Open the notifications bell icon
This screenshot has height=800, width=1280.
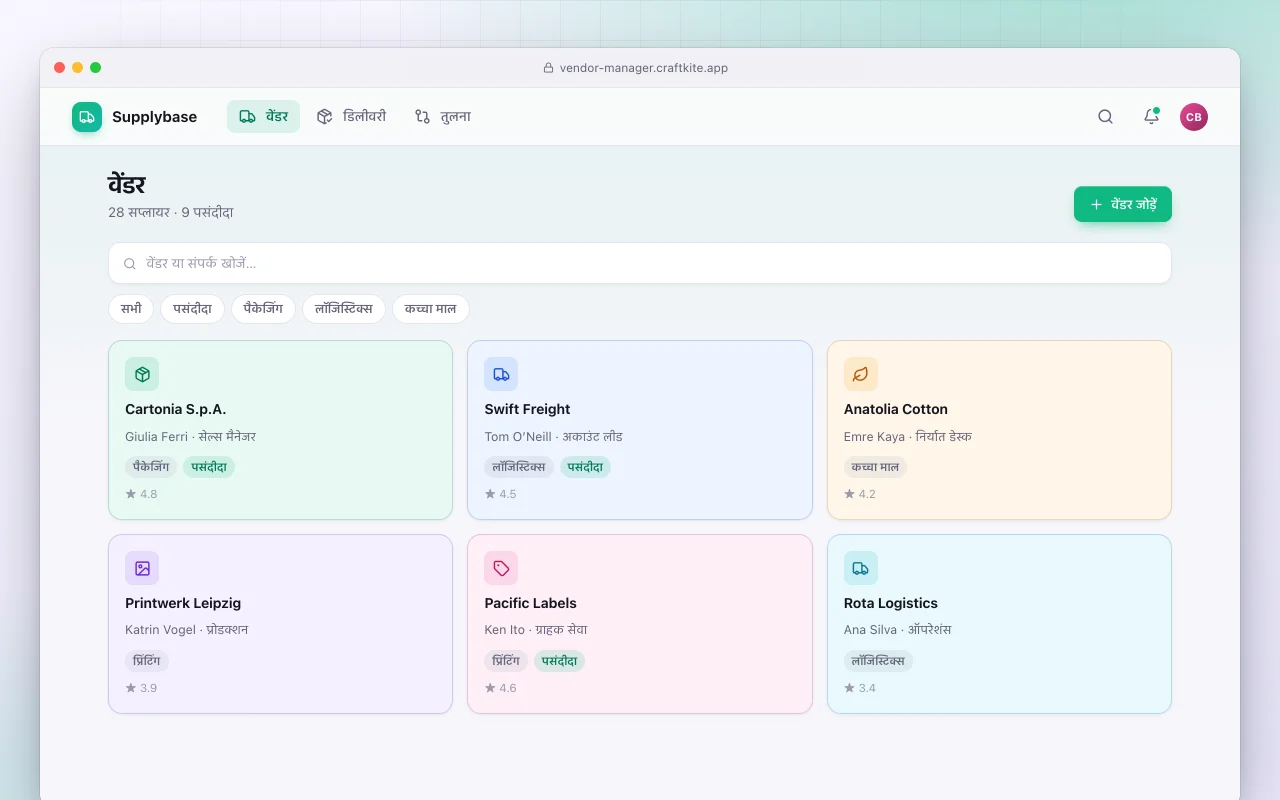[1151, 117]
